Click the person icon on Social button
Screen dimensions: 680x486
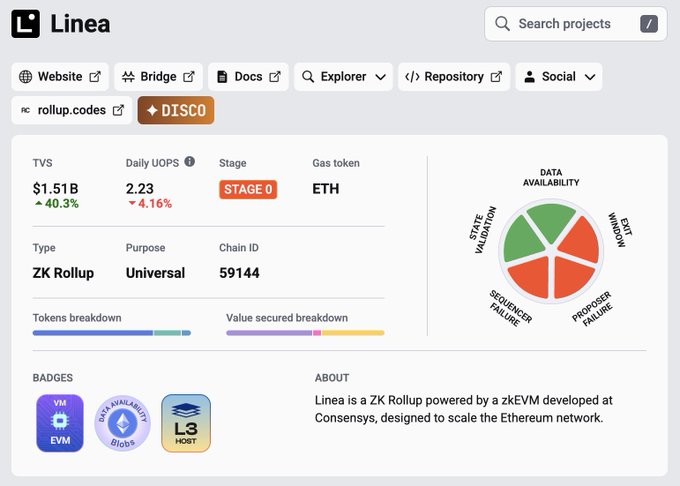point(530,77)
